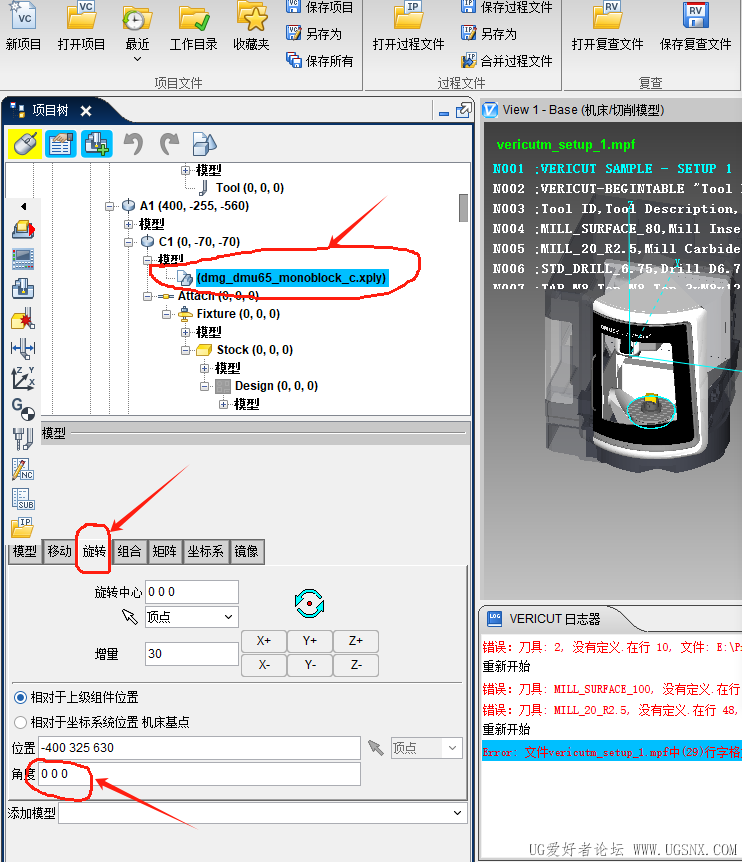Click the Y- rotate button
The width and height of the screenshot is (742, 862).
[x=310, y=665]
